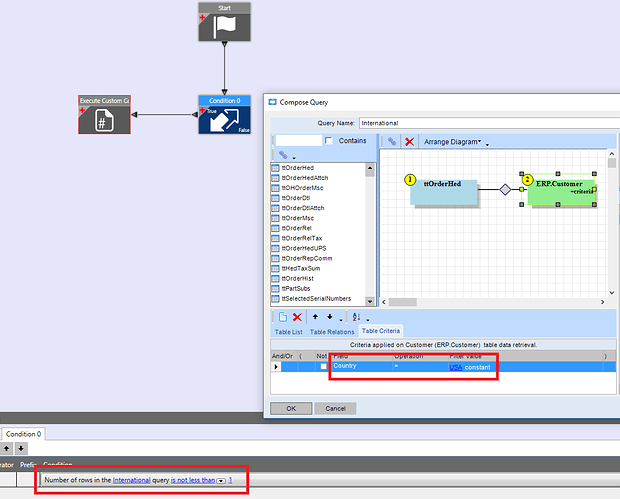This screenshot has height=499, width=620.
Task: Move criteria row down arrow
Action: [330, 317]
